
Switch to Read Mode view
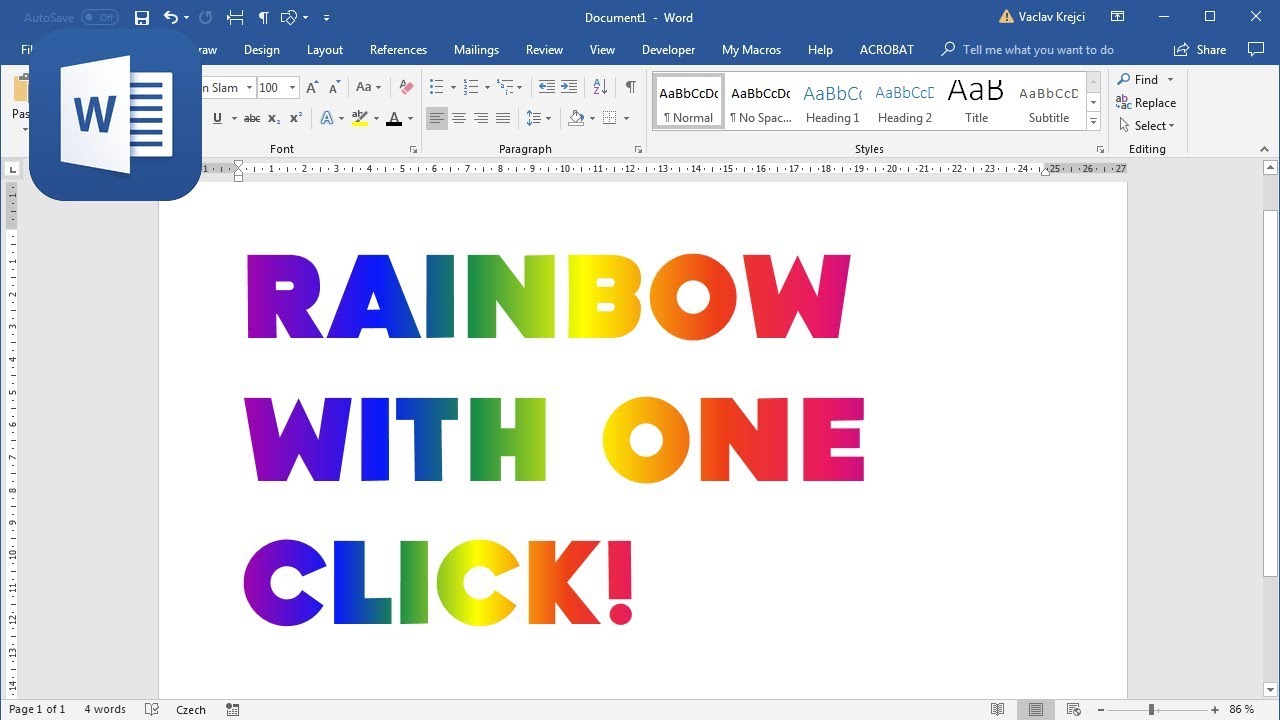pos(997,709)
